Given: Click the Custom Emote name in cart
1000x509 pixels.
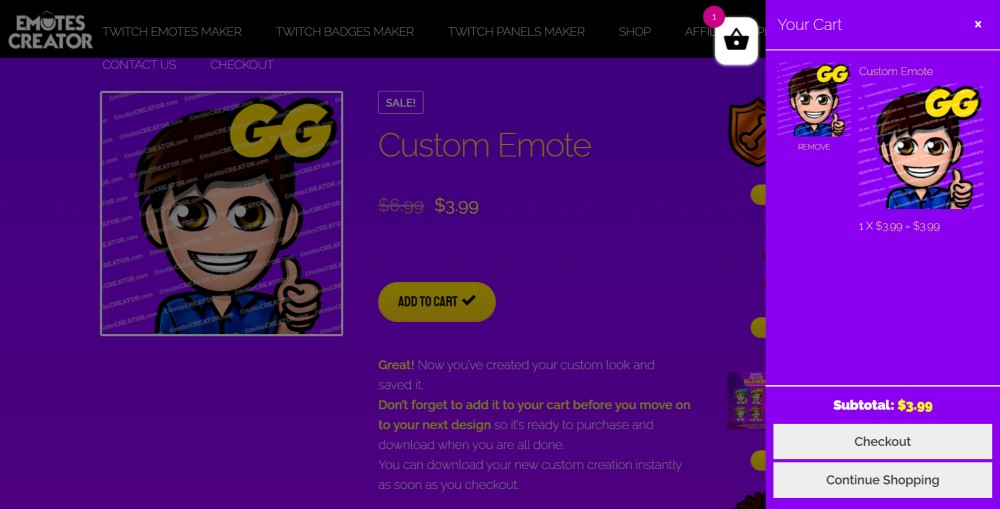Looking at the screenshot, I should (895, 71).
